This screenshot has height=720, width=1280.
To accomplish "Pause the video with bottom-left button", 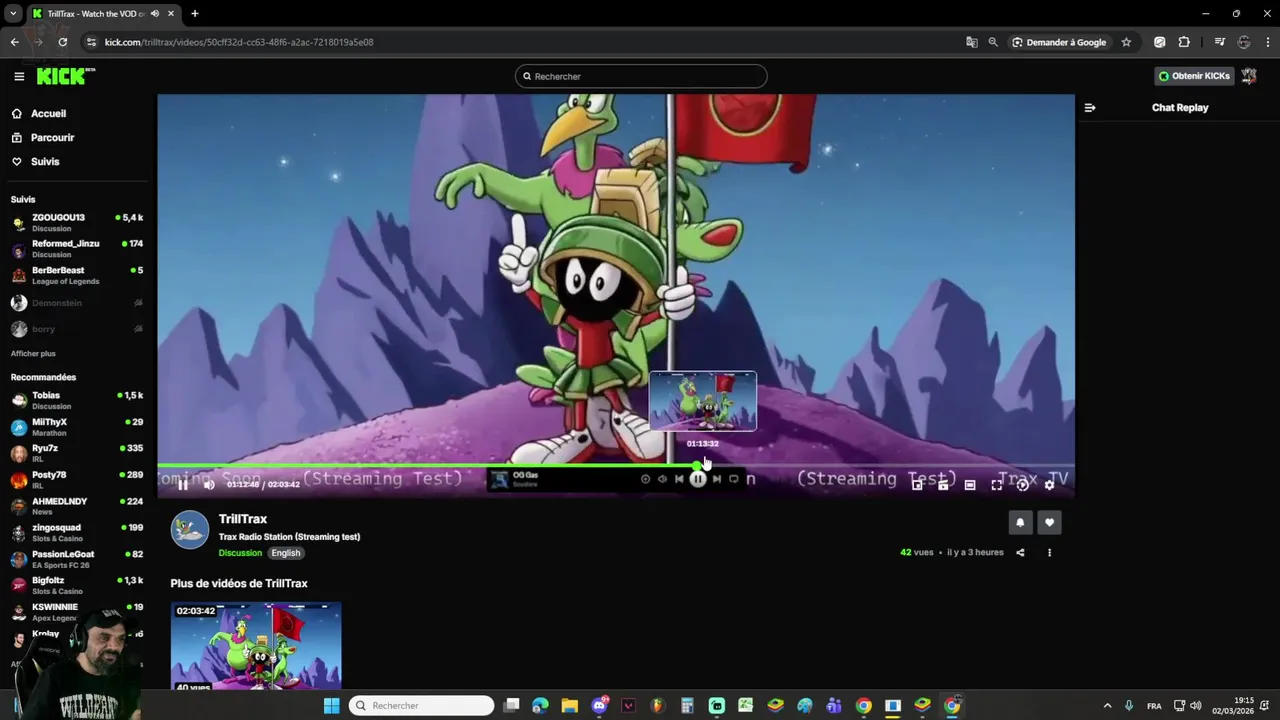I will click(182, 485).
